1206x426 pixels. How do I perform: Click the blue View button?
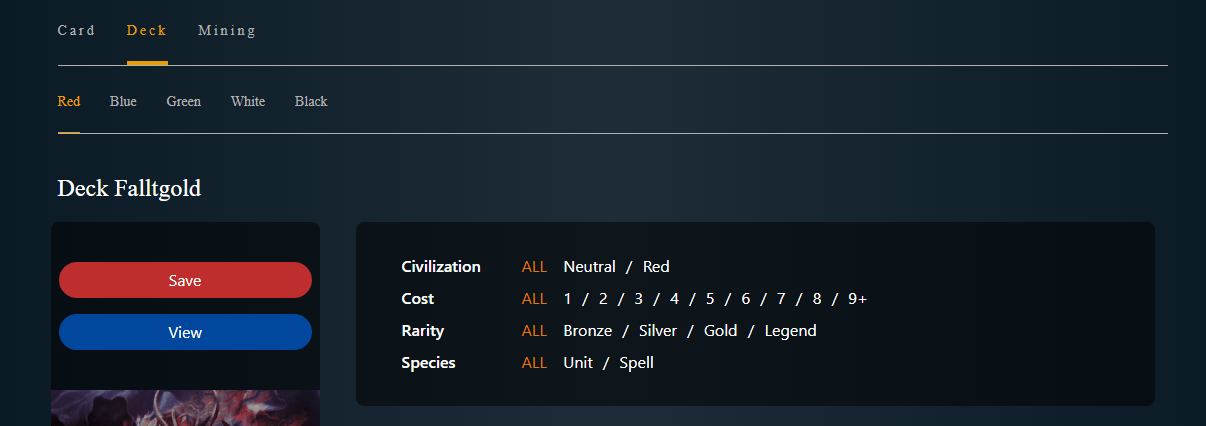(x=185, y=332)
